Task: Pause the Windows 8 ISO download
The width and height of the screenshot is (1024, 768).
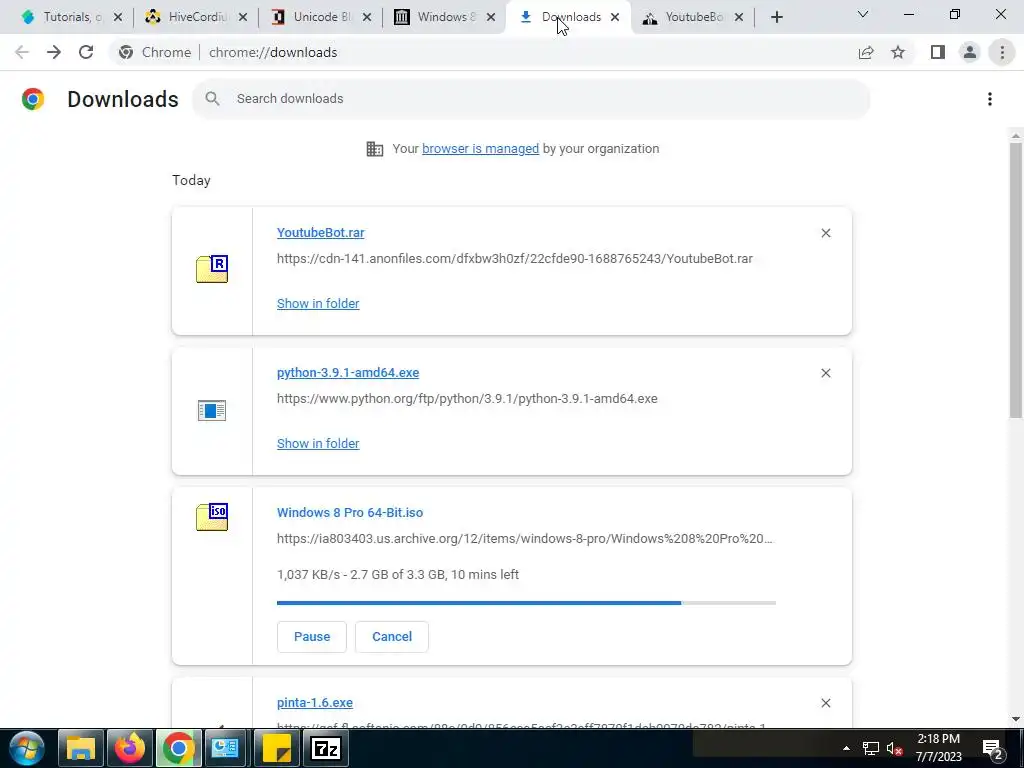Action: (x=312, y=637)
